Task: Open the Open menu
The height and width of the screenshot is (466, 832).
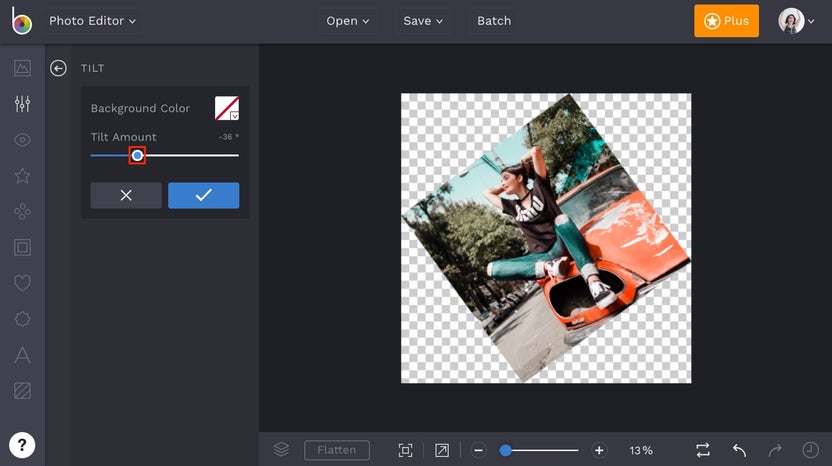Action: click(348, 21)
